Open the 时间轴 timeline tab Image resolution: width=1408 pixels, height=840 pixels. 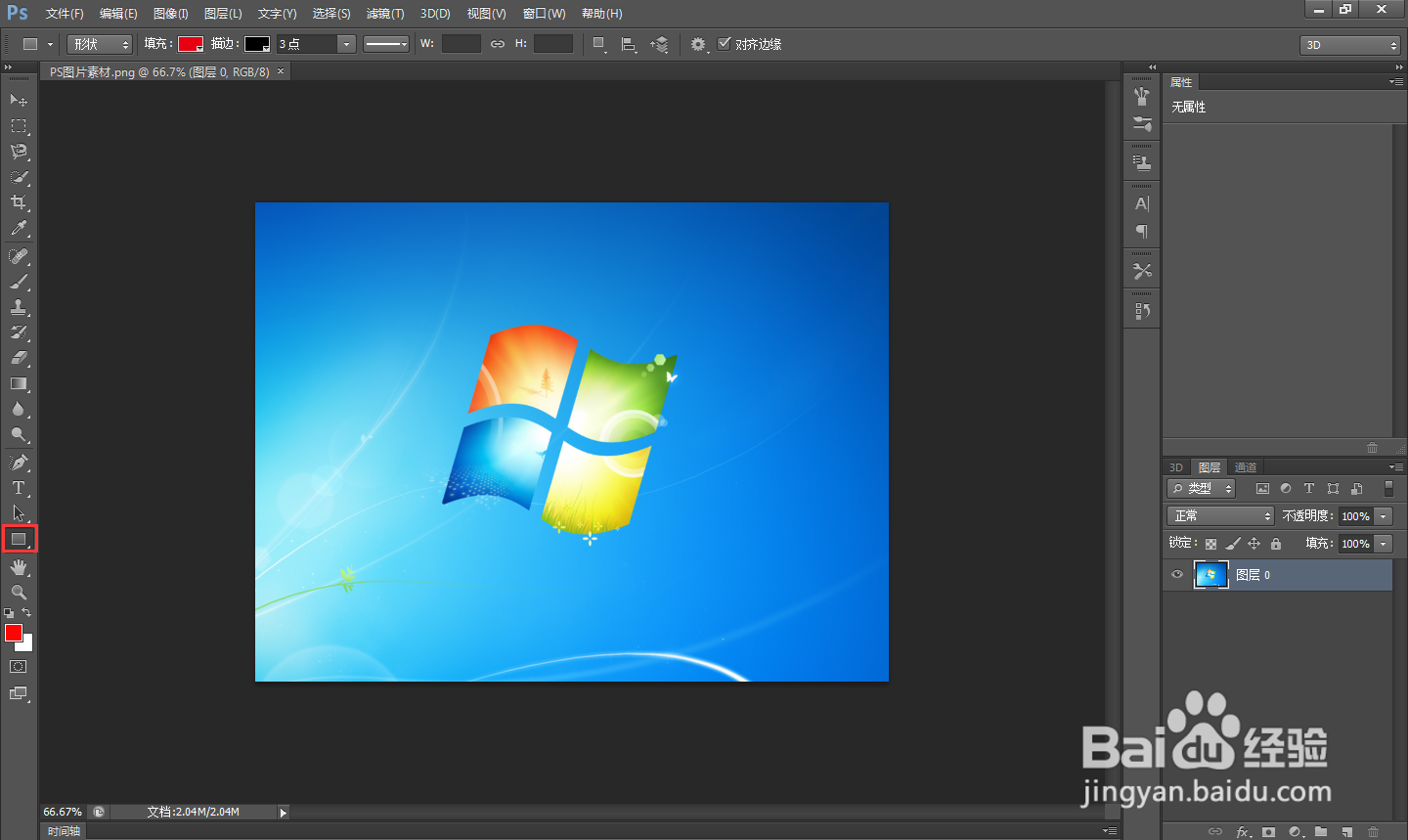point(64,831)
